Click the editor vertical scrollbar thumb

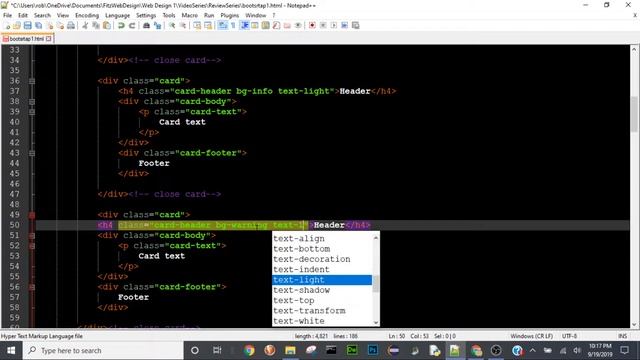click(x=633, y=114)
